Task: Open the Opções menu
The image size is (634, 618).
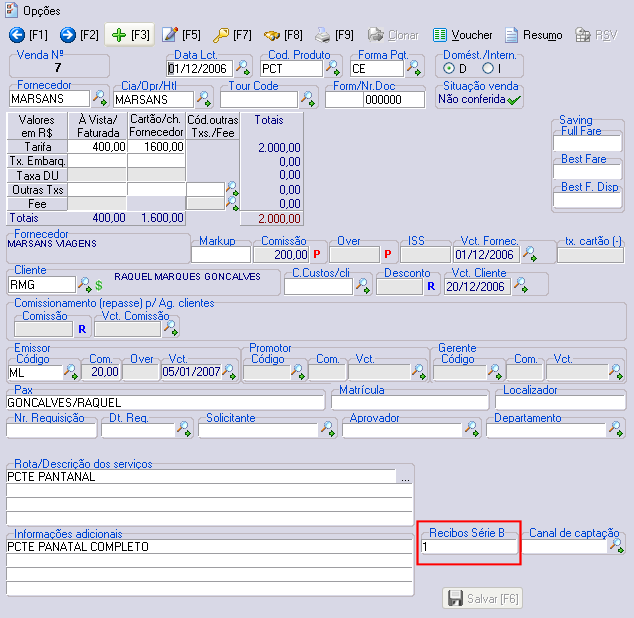Action: pyautogui.click(x=33, y=11)
